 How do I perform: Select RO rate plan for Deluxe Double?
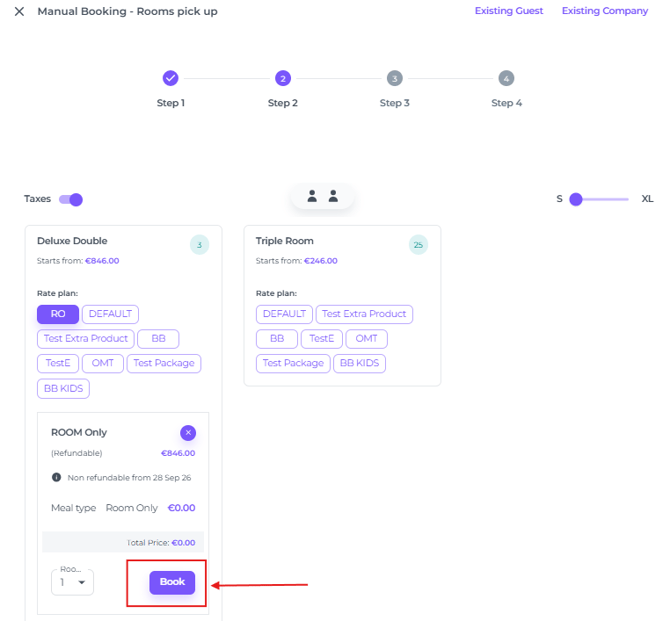click(x=58, y=314)
